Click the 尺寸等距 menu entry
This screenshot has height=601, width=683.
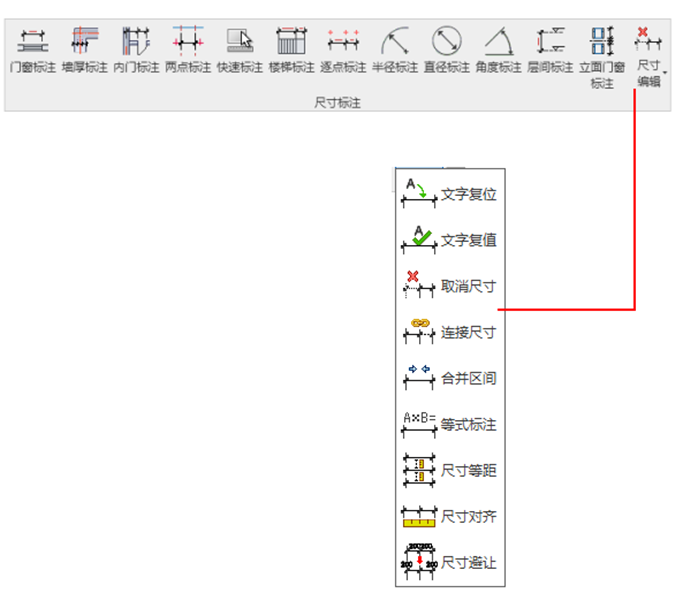(x=449, y=470)
